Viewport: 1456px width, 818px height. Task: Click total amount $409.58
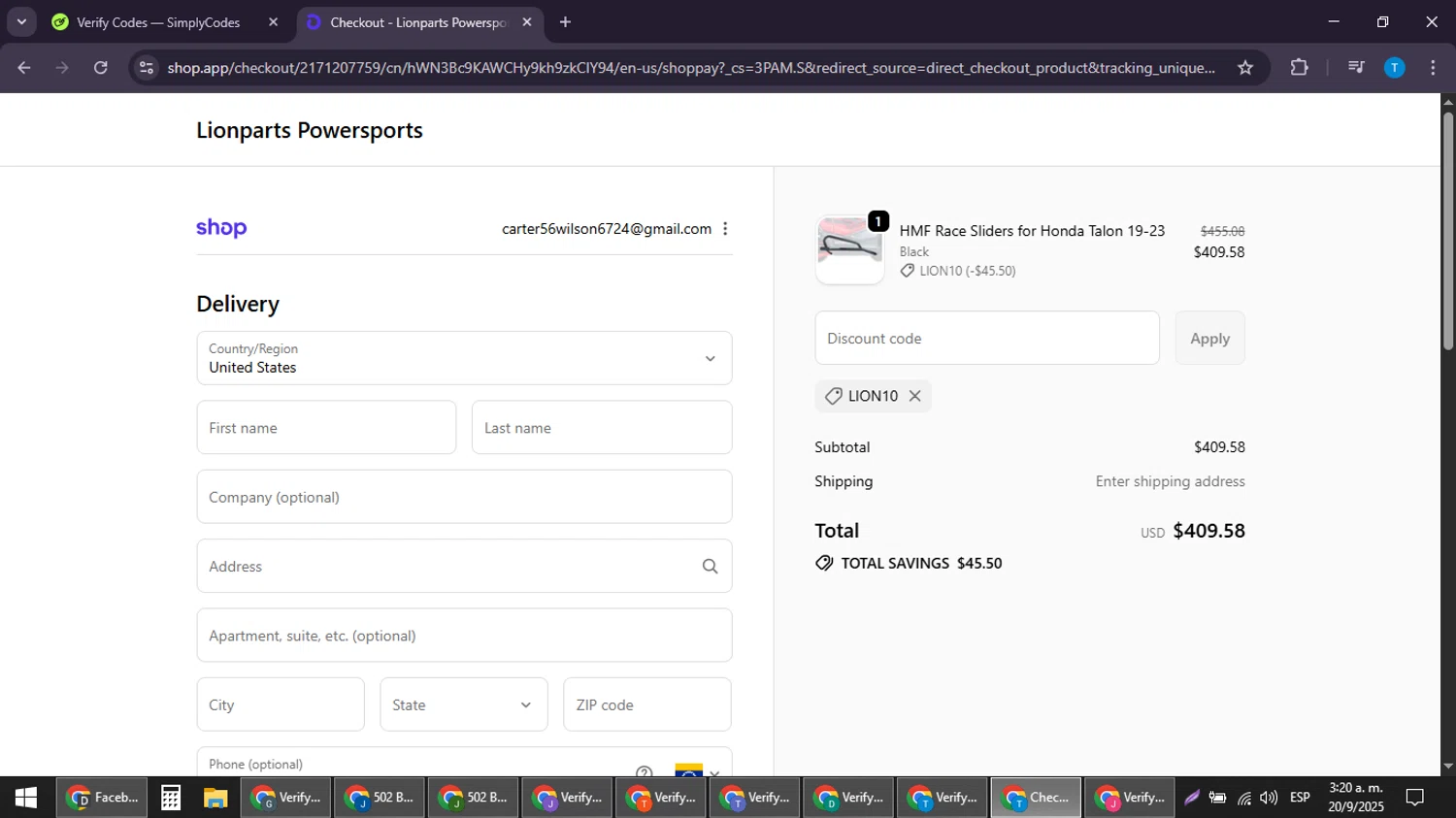(1208, 531)
